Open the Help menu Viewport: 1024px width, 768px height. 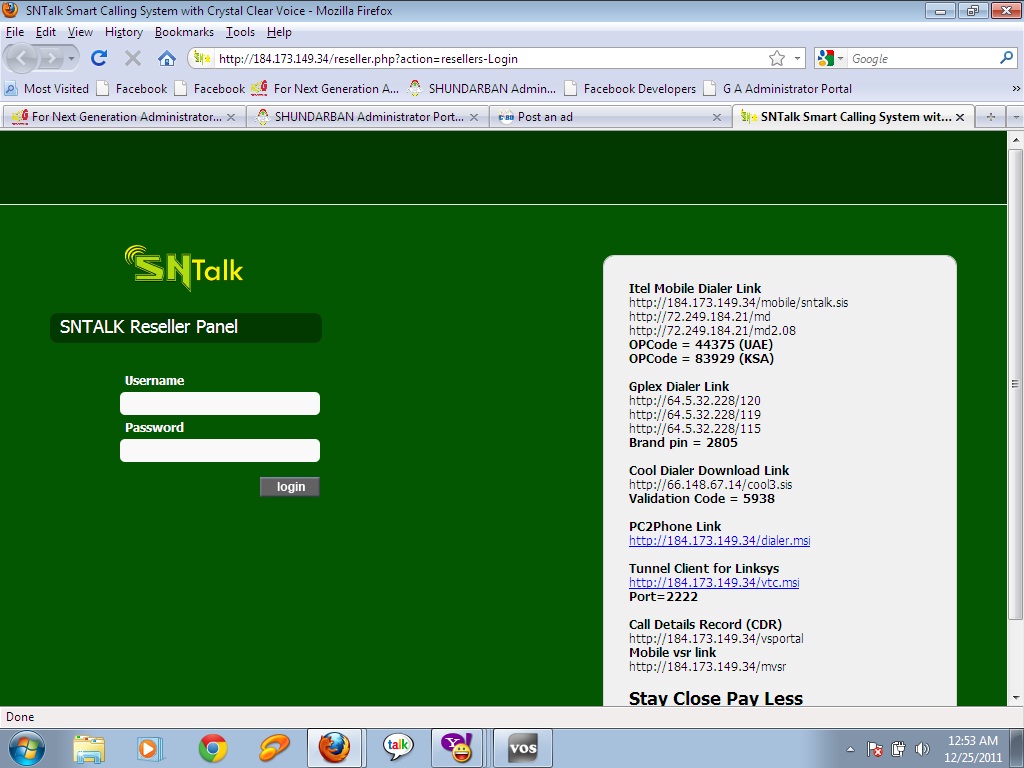tap(279, 32)
